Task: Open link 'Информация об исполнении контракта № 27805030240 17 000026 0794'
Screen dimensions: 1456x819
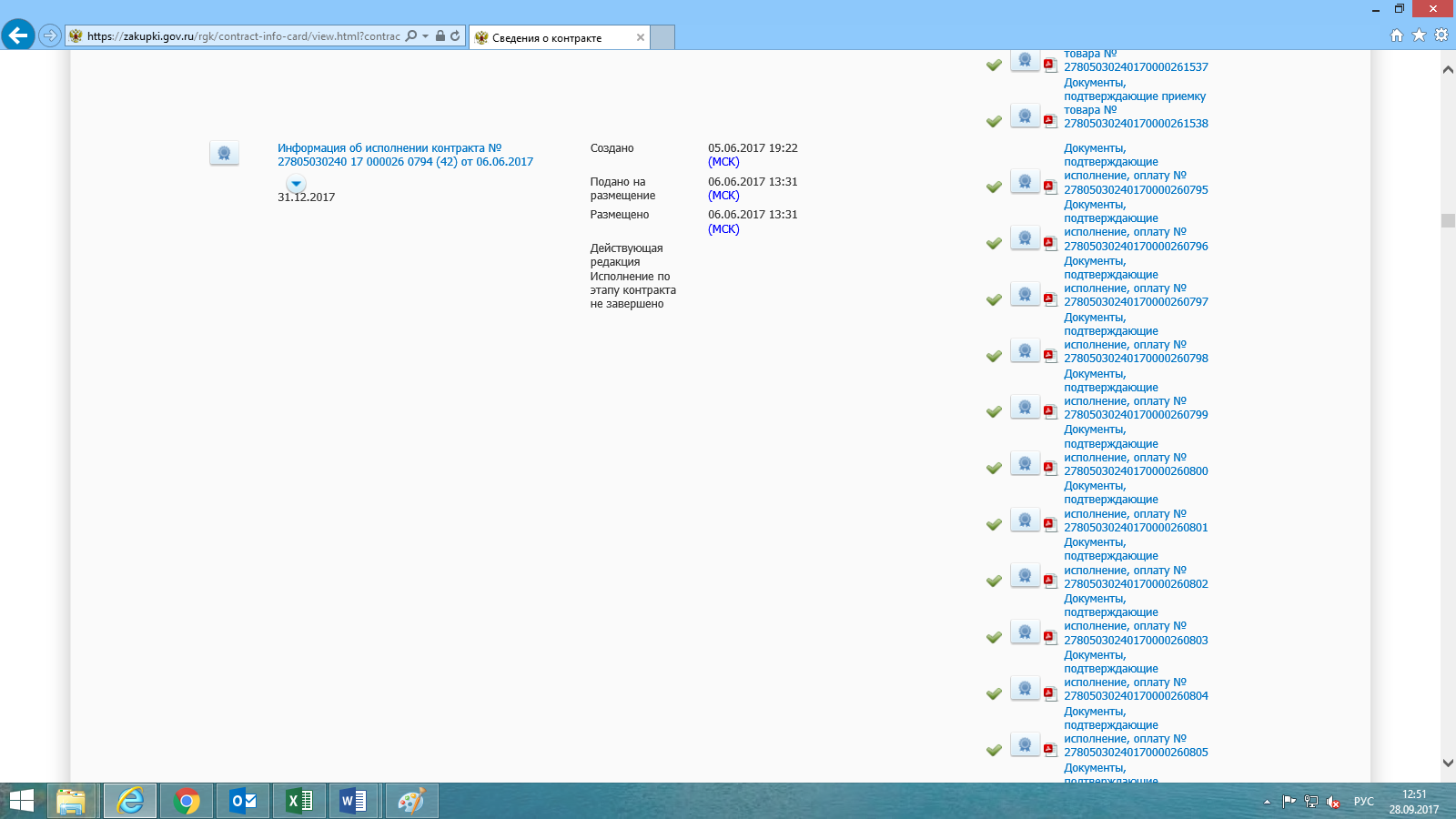Action: click(x=405, y=155)
